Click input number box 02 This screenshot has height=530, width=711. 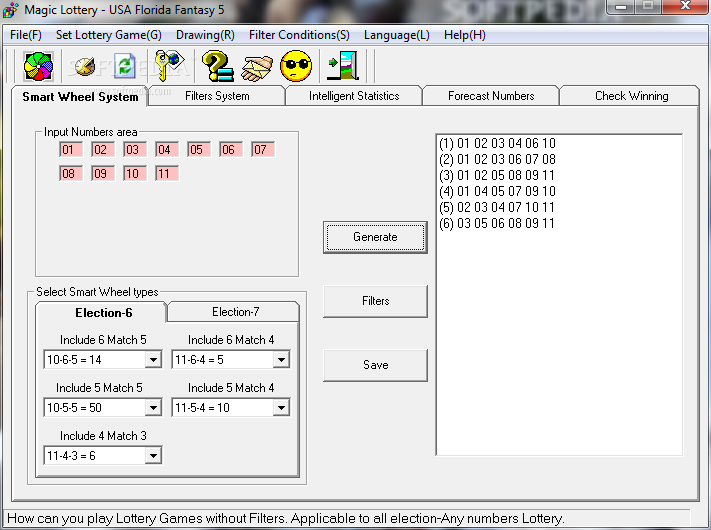coord(103,150)
